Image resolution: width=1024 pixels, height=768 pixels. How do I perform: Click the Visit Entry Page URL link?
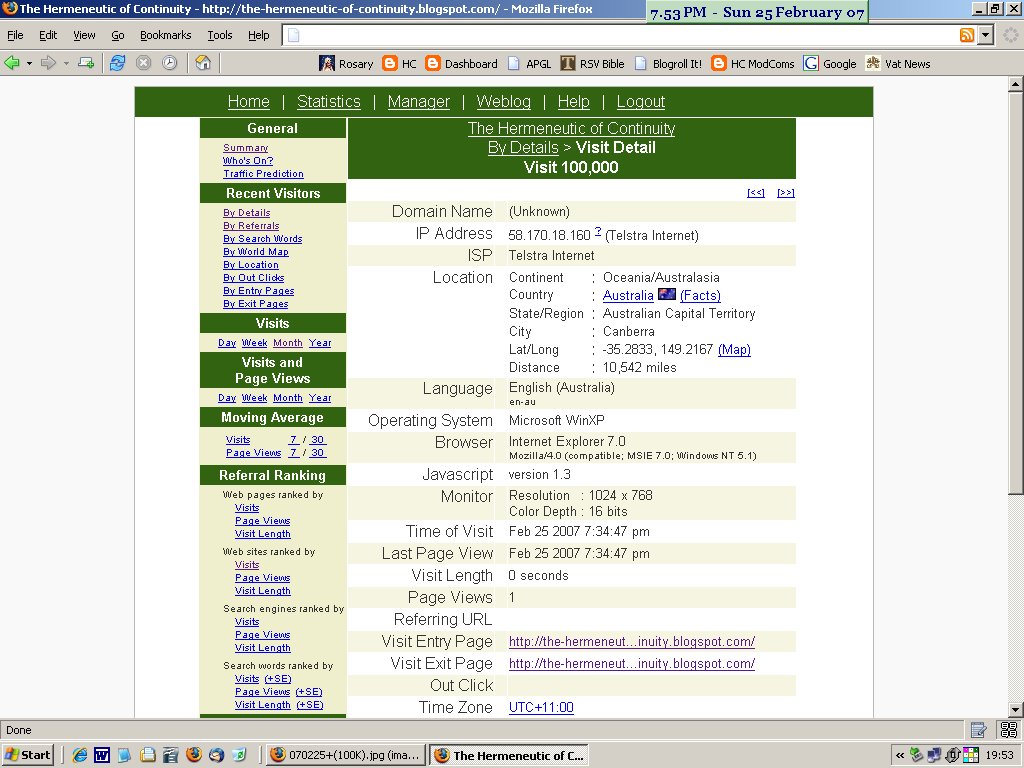coord(632,642)
